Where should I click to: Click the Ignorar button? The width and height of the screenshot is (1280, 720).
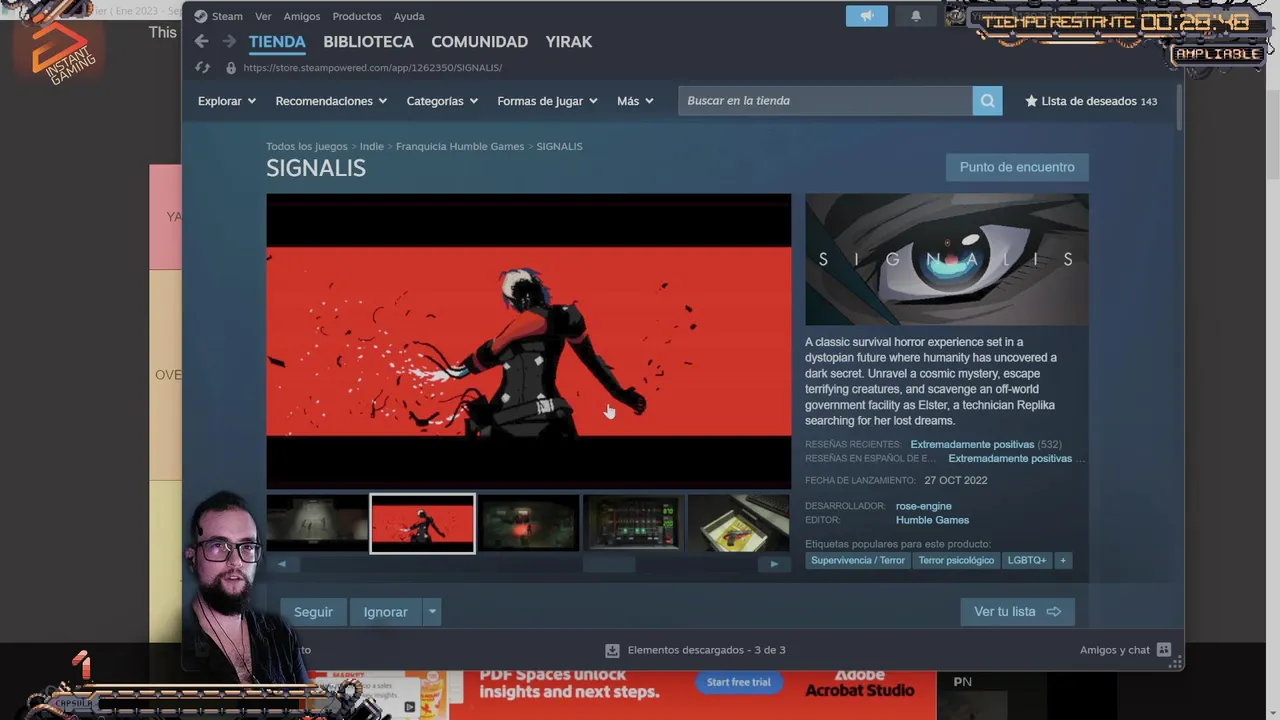tap(386, 612)
